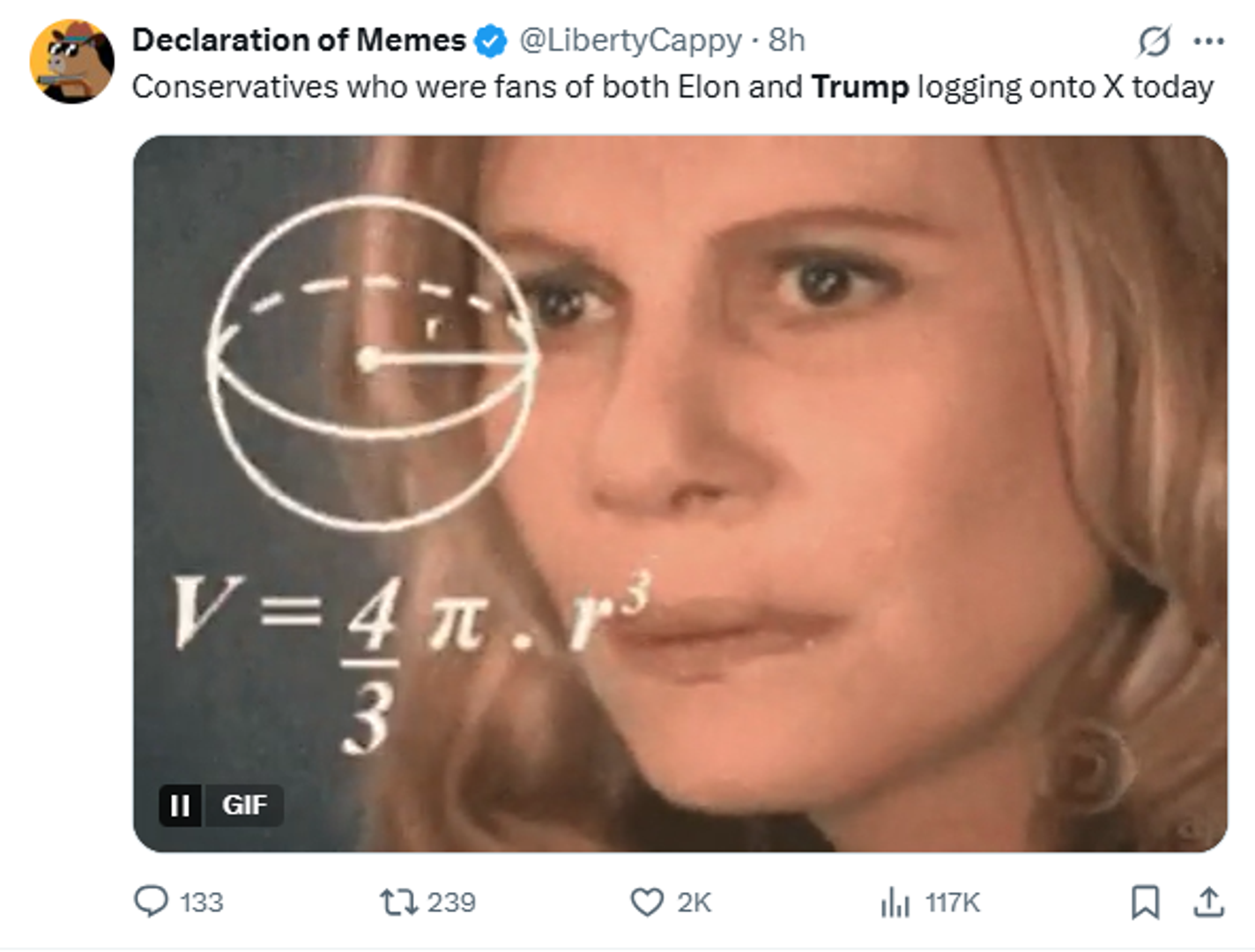Click the GIF label badge
Screen dimensions: 1255x952
(x=244, y=804)
